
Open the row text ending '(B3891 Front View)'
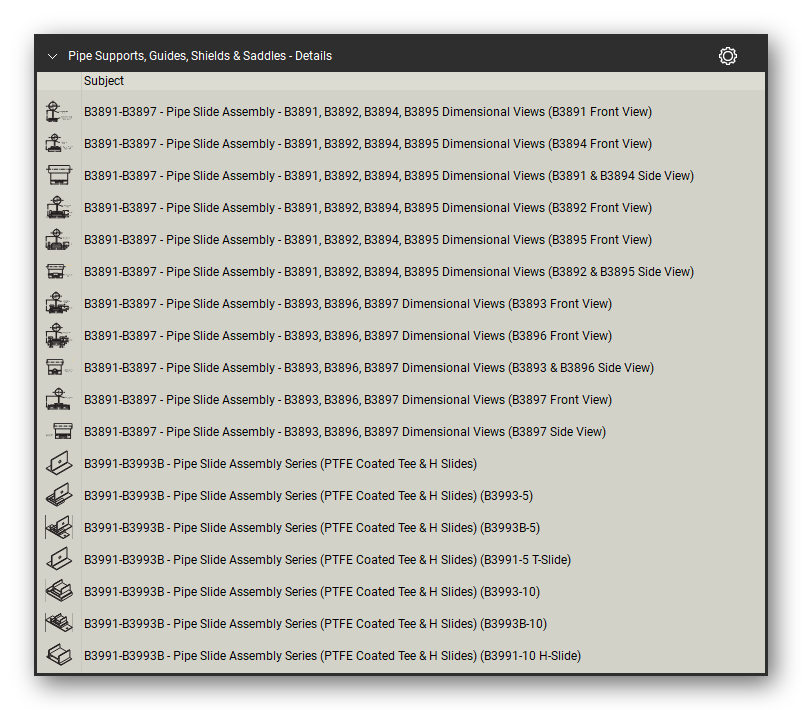[368, 112]
